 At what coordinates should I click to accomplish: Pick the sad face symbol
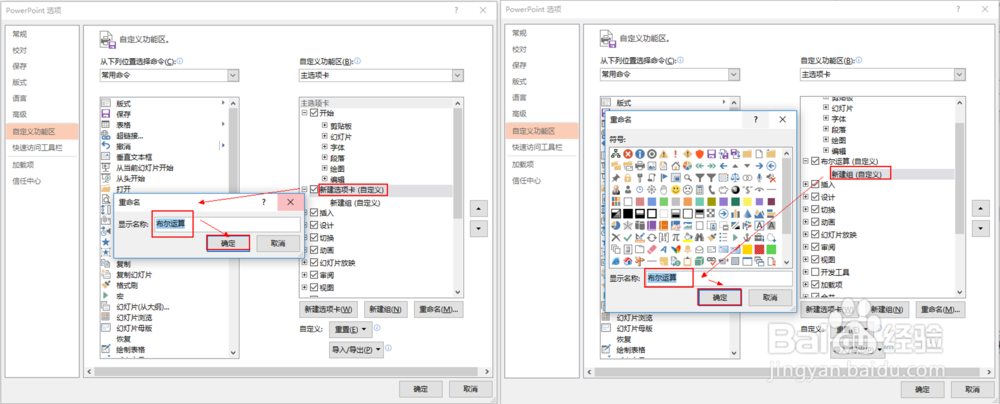(x=688, y=190)
